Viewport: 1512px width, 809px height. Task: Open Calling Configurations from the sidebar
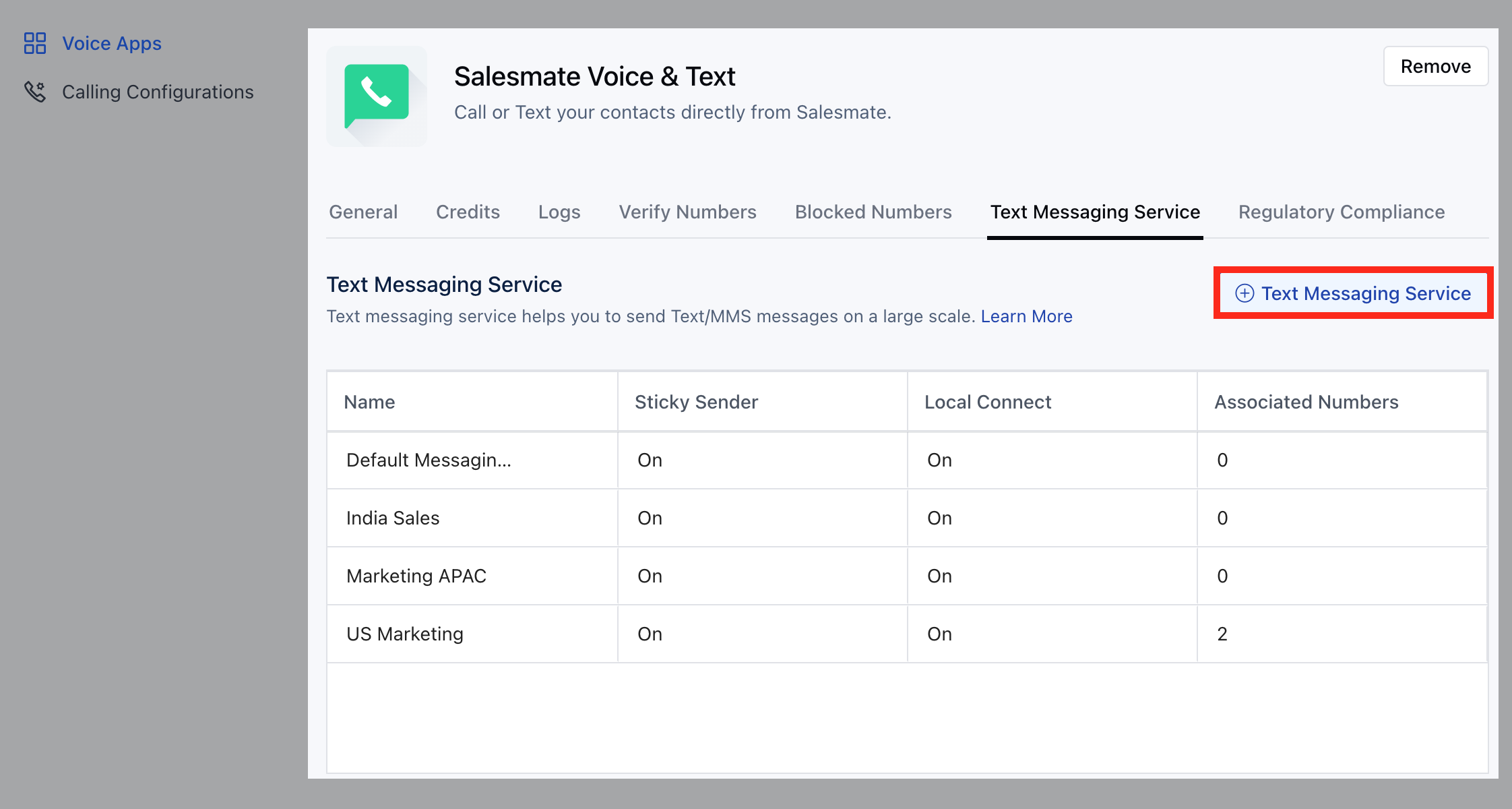pos(157,92)
